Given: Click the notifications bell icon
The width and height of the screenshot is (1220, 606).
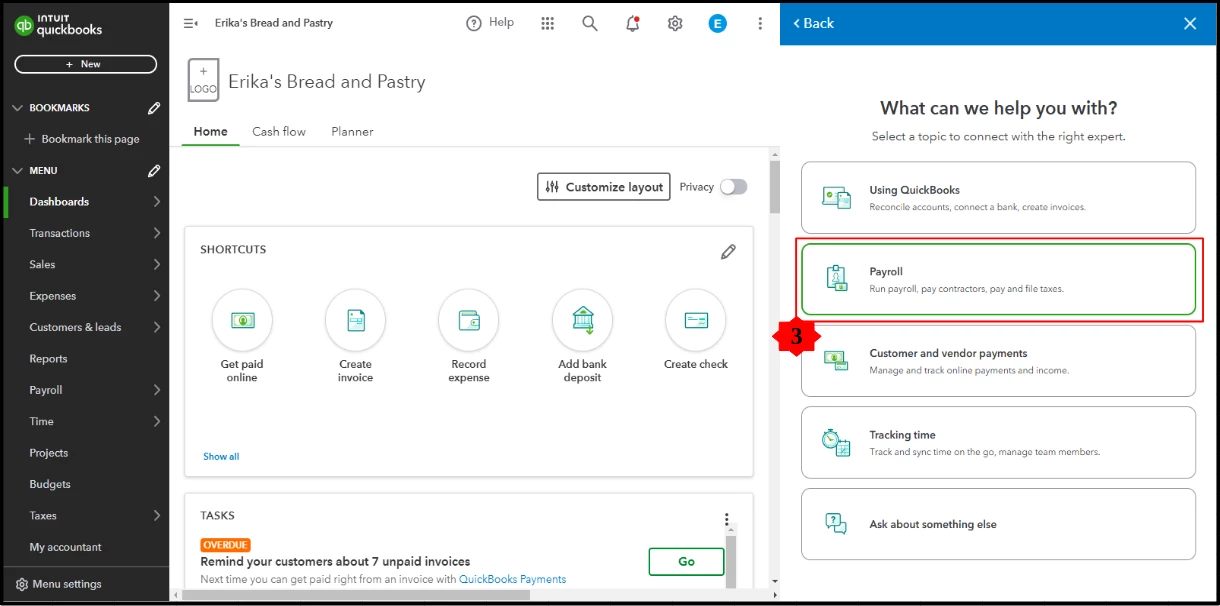Looking at the screenshot, I should pos(632,23).
